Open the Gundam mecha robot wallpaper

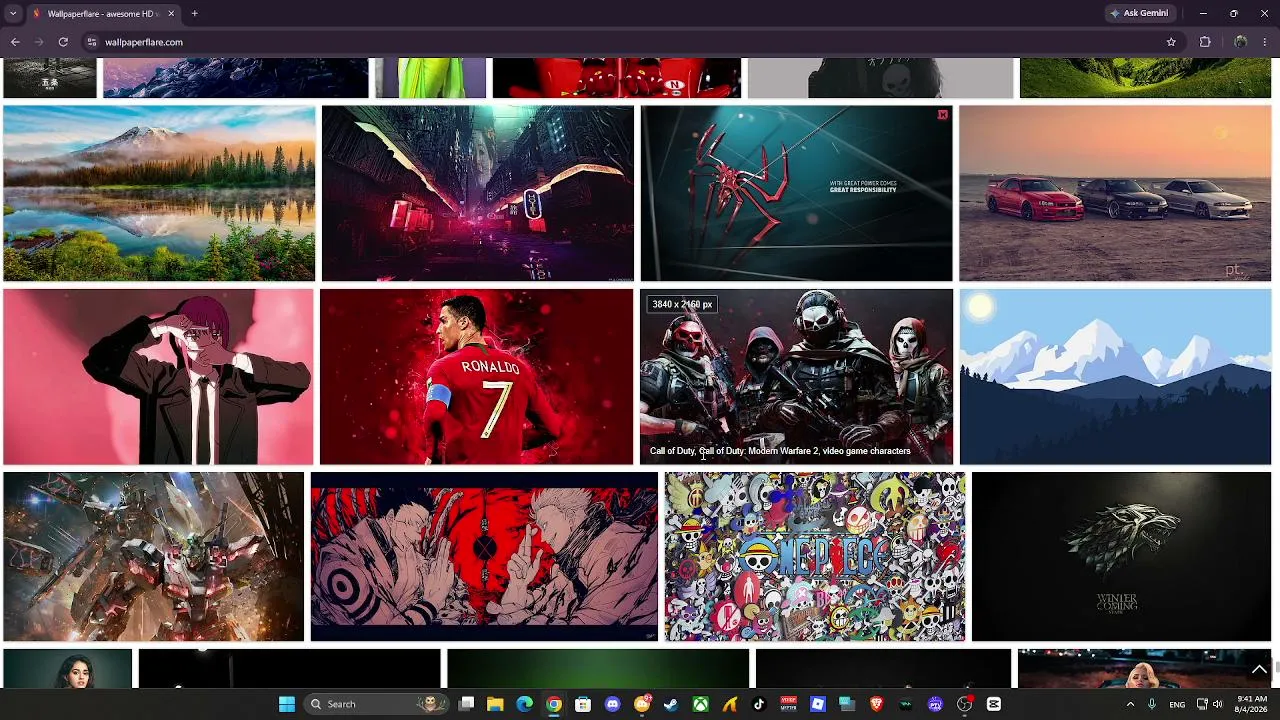(x=153, y=557)
